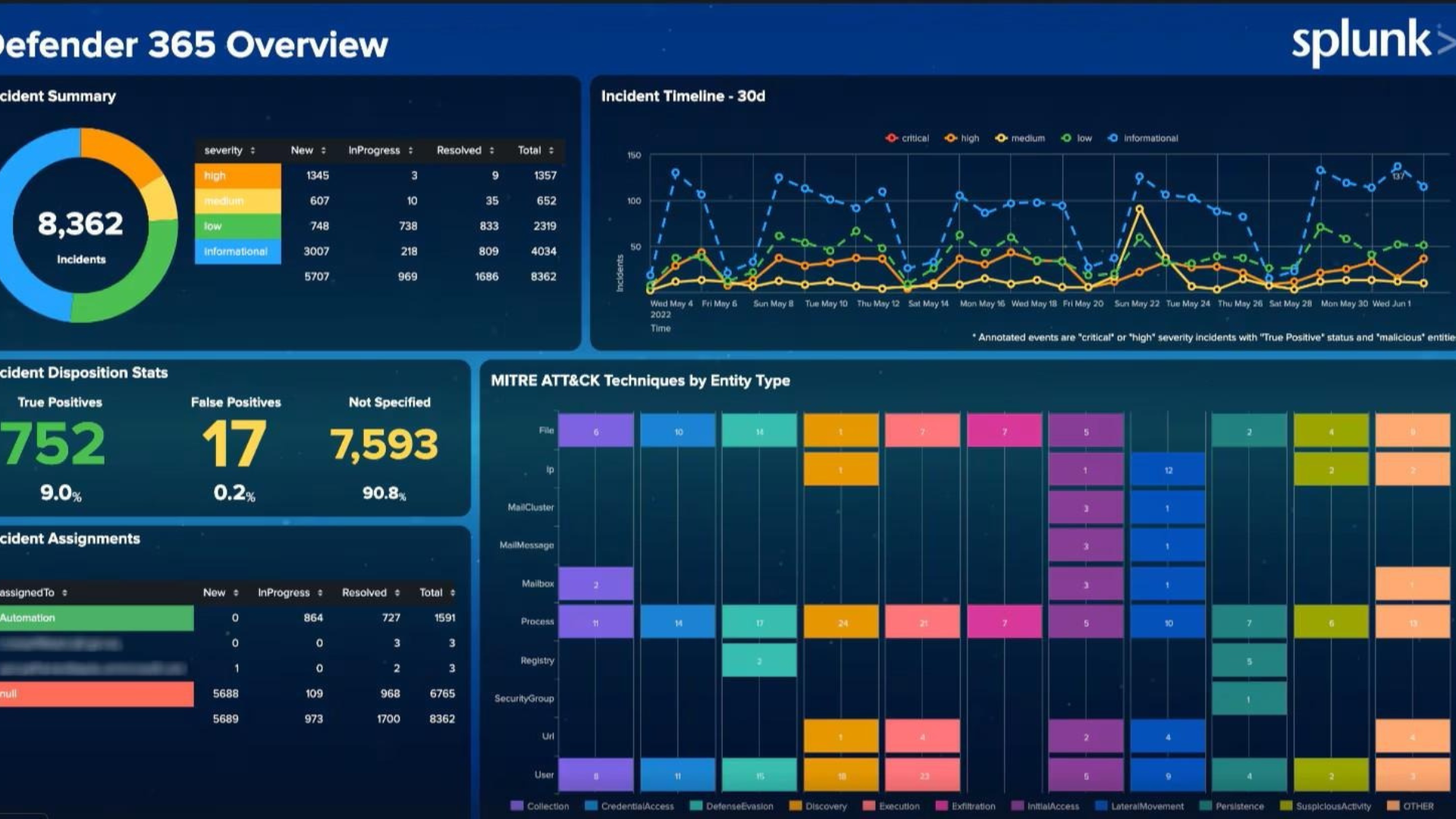Toggle the low series in timeline legend
Image resolution: width=1456 pixels, height=819 pixels.
click(1076, 138)
